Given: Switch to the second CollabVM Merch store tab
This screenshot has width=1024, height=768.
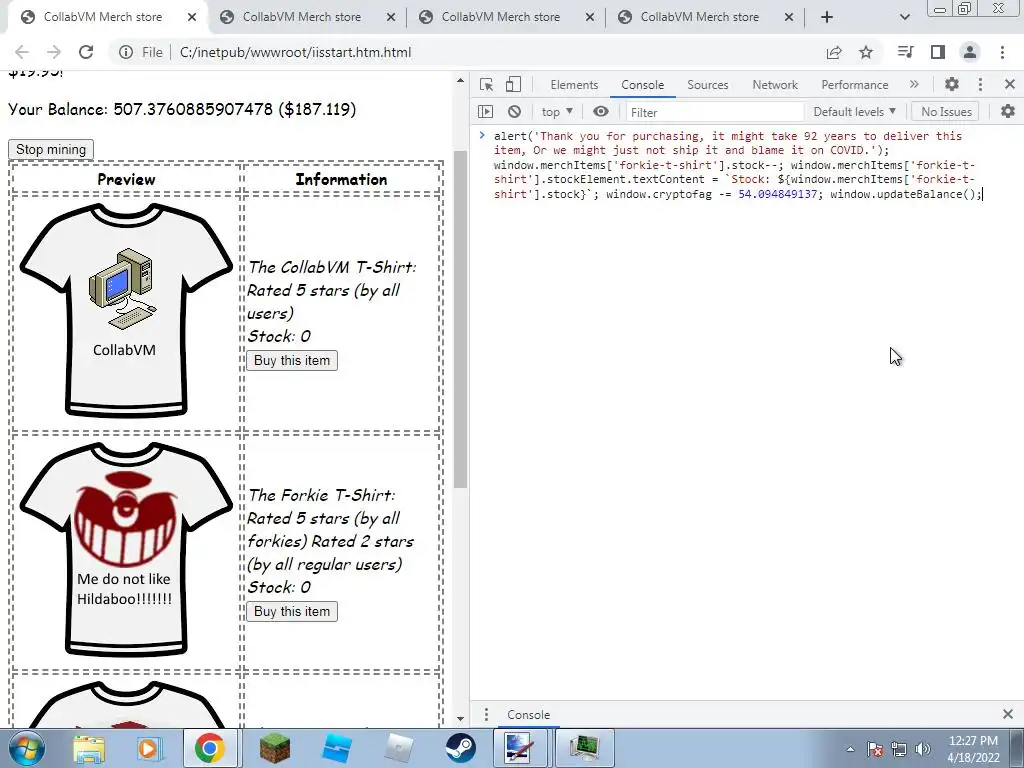Looking at the screenshot, I should tap(301, 17).
